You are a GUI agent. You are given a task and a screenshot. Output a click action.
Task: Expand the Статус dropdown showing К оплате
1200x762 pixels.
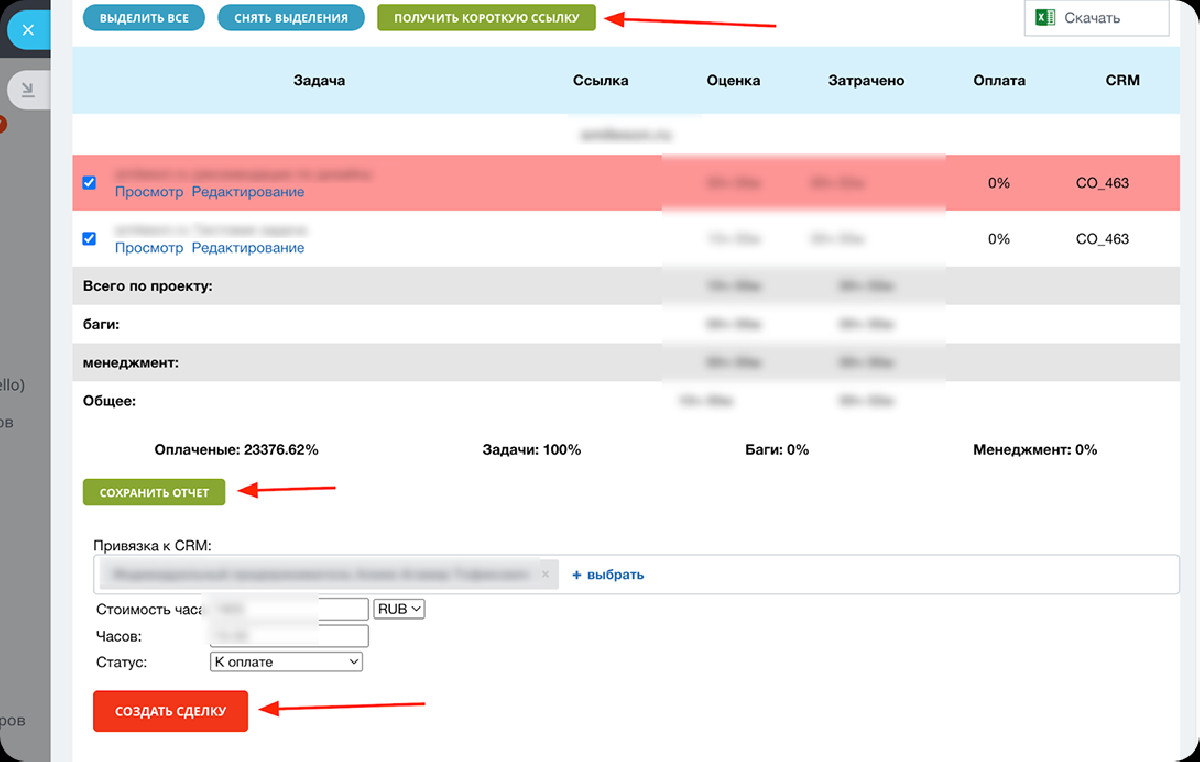pos(286,662)
